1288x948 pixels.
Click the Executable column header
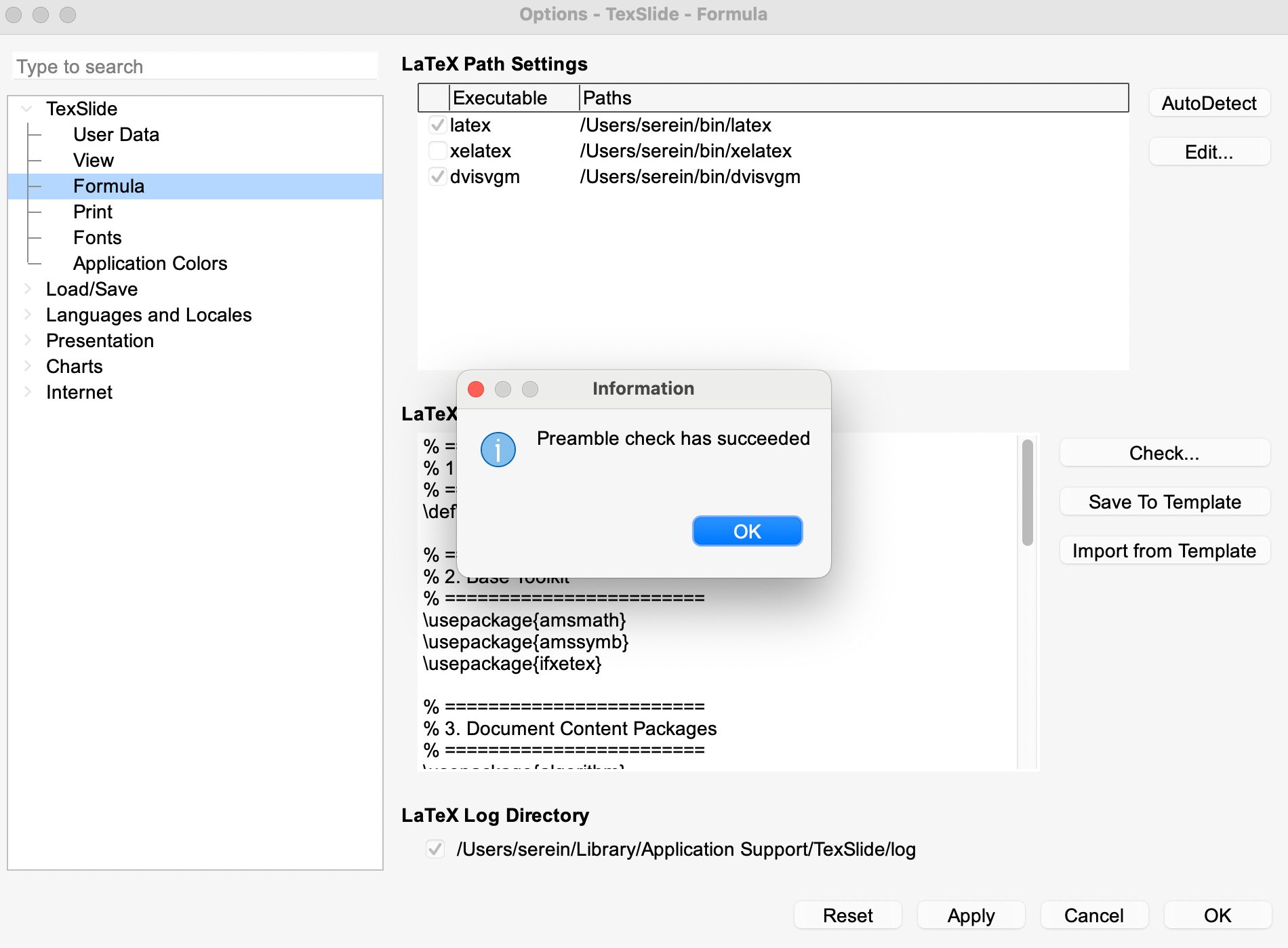514,98
